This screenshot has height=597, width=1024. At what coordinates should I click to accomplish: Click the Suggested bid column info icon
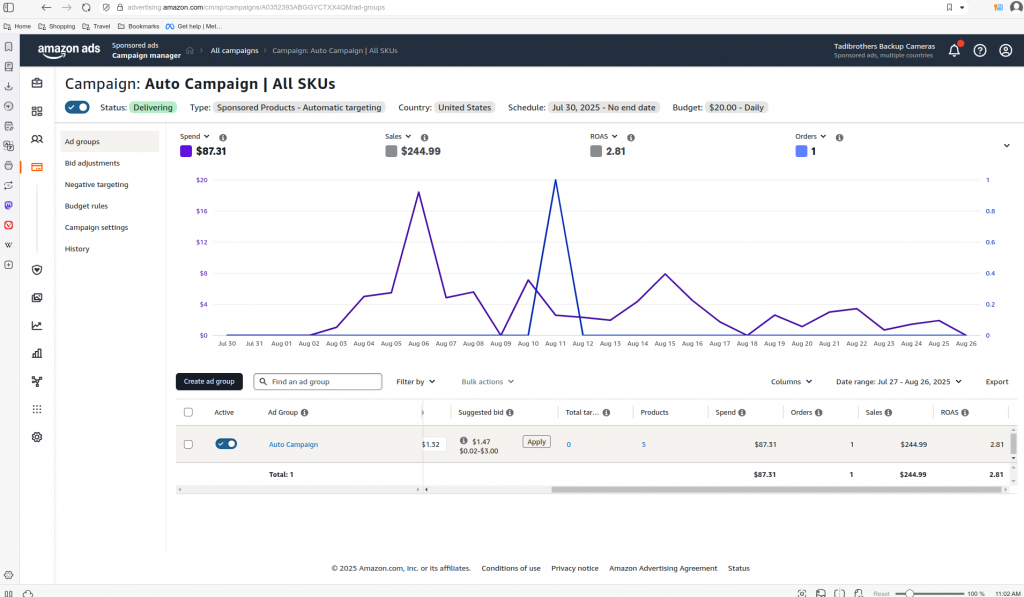[x=510, y=412]
